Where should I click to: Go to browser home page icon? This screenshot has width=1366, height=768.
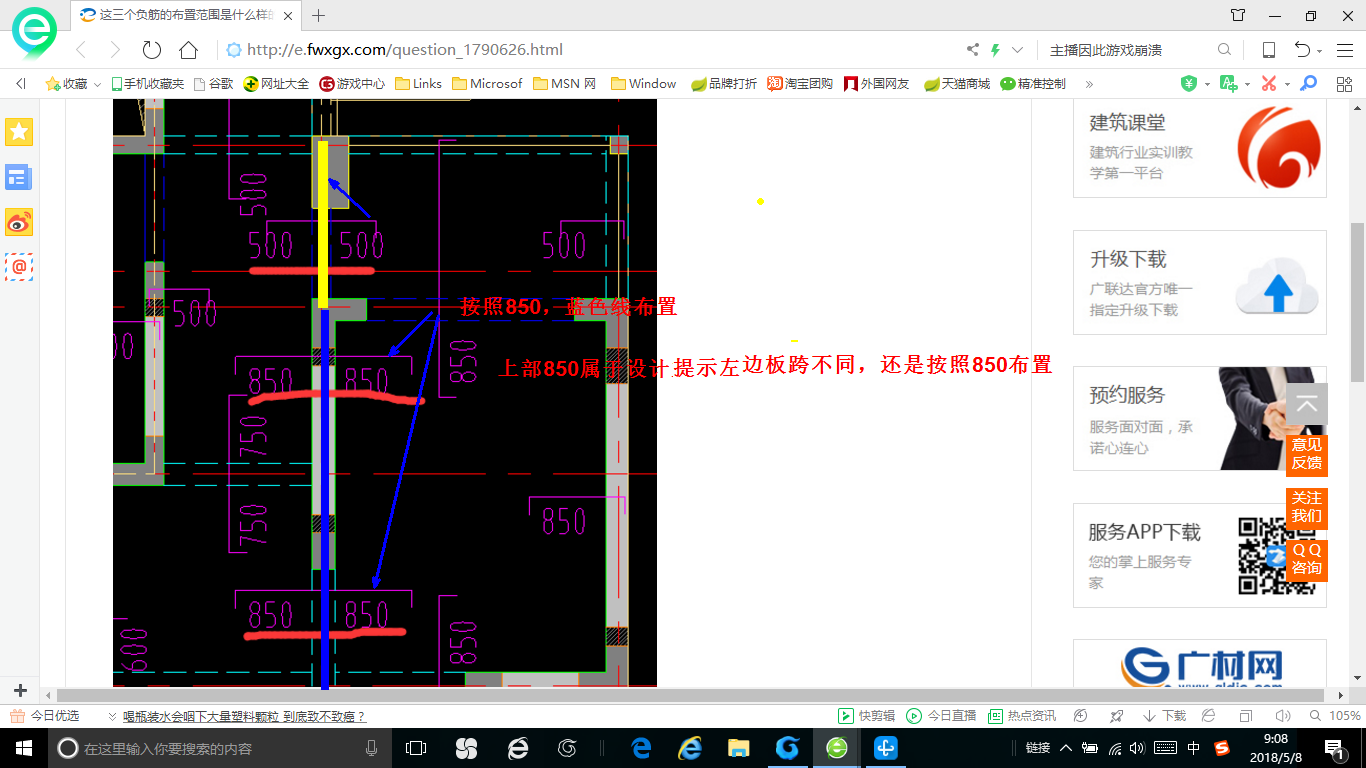(x=188, y=50)
